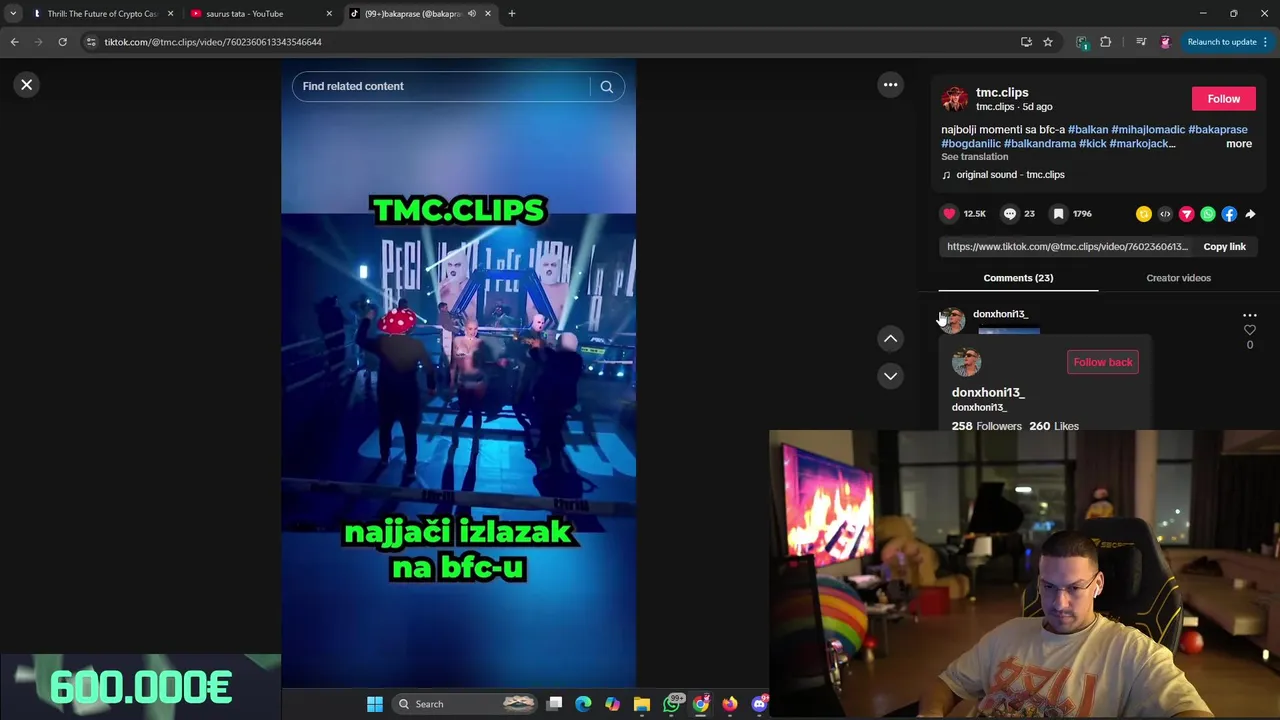Viewport: 1280px width, 720px height.
Task: View site information icon in address bar
Action: click(91, 42)
